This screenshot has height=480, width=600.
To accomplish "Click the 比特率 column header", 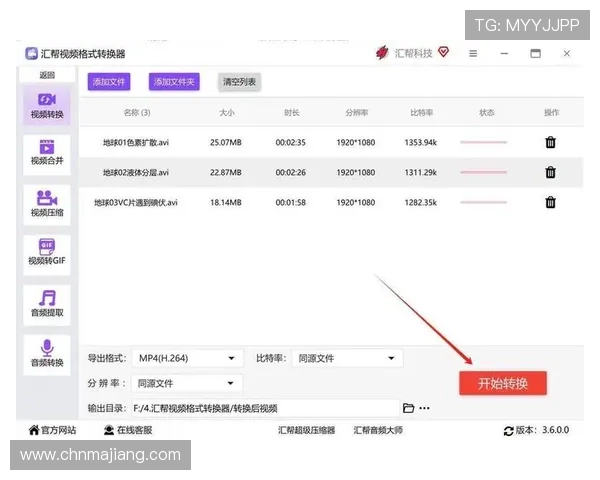I will tap(422, 113).
